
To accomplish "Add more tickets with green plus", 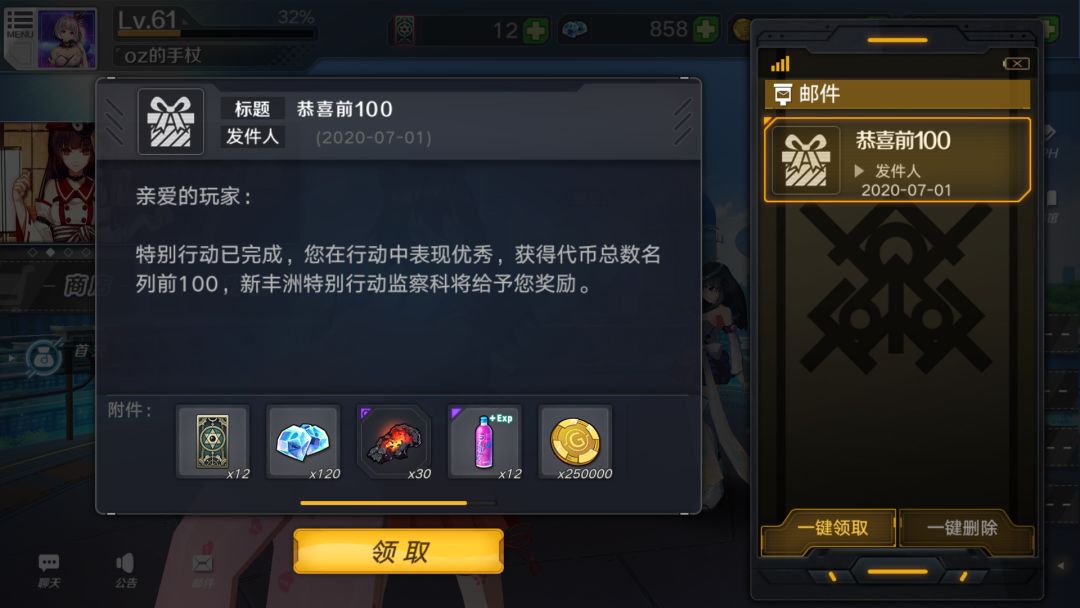I will tap(535, 30).
